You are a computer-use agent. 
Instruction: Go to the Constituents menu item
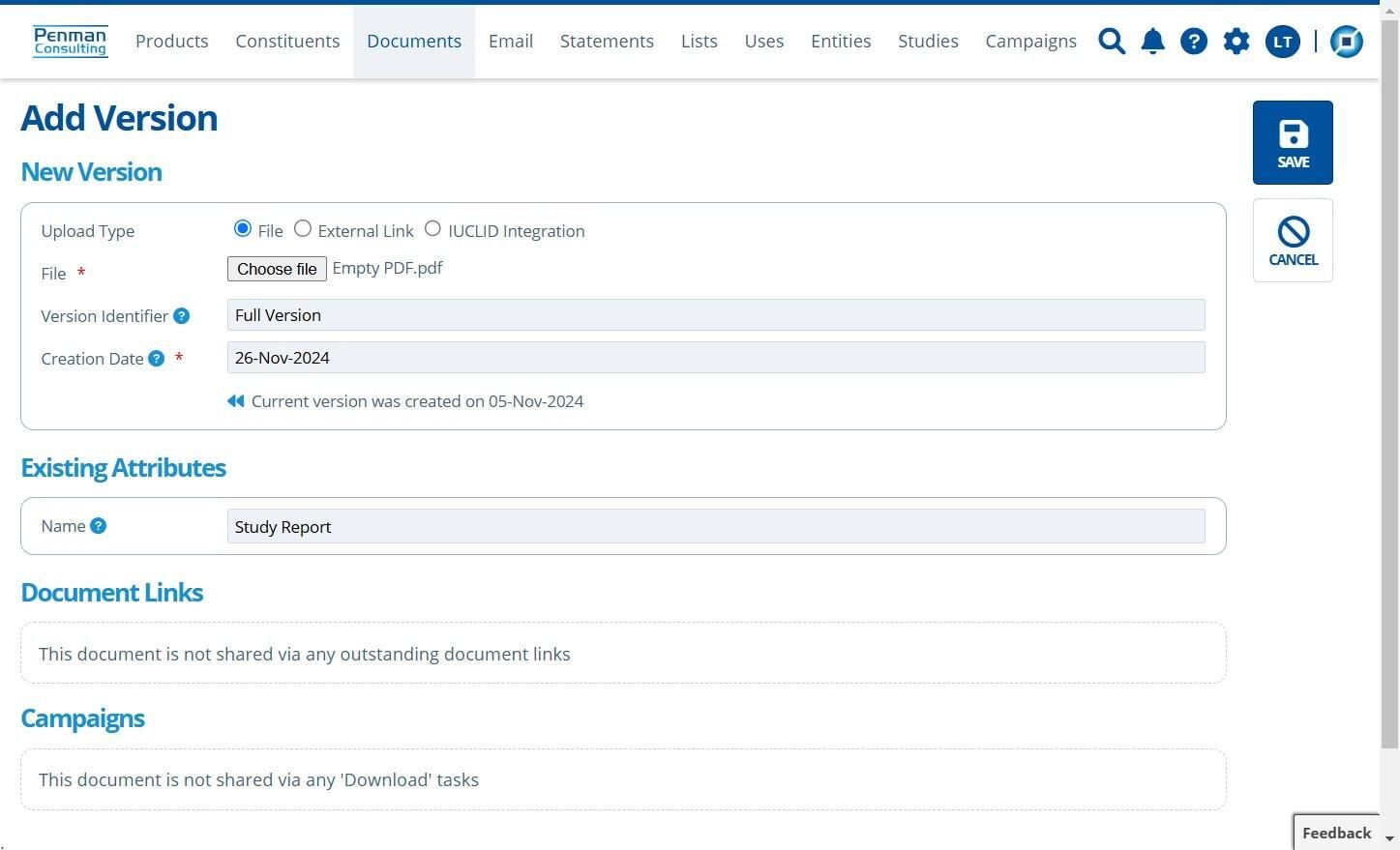coord(287,42)
